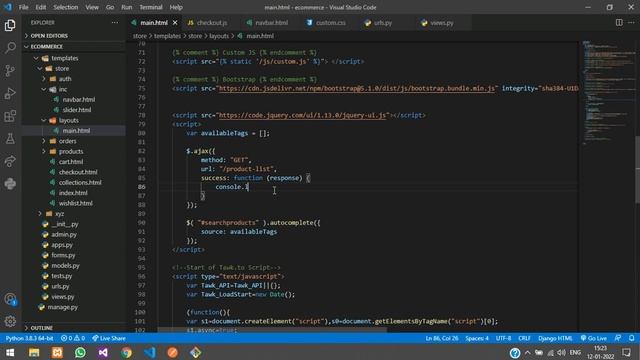Expand the Outline section
This screenshot has width=640, height=360.
41,328
